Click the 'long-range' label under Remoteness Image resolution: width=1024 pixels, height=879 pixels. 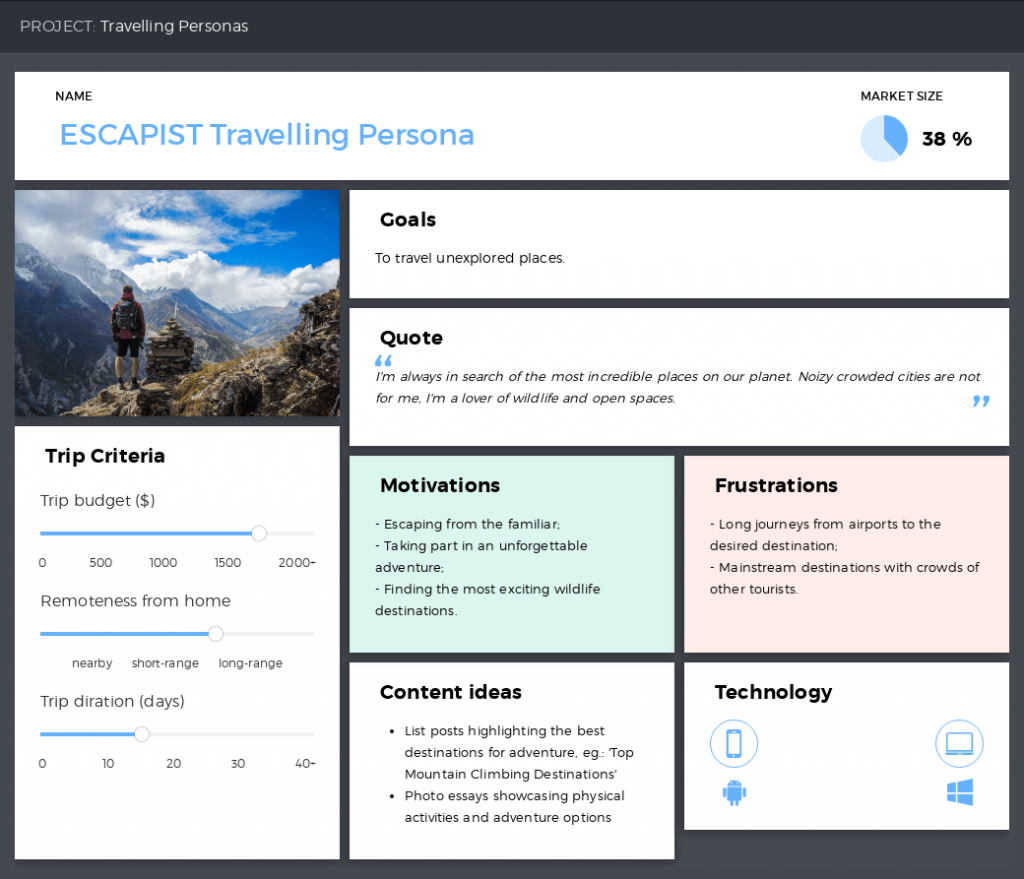pos(250,663)
